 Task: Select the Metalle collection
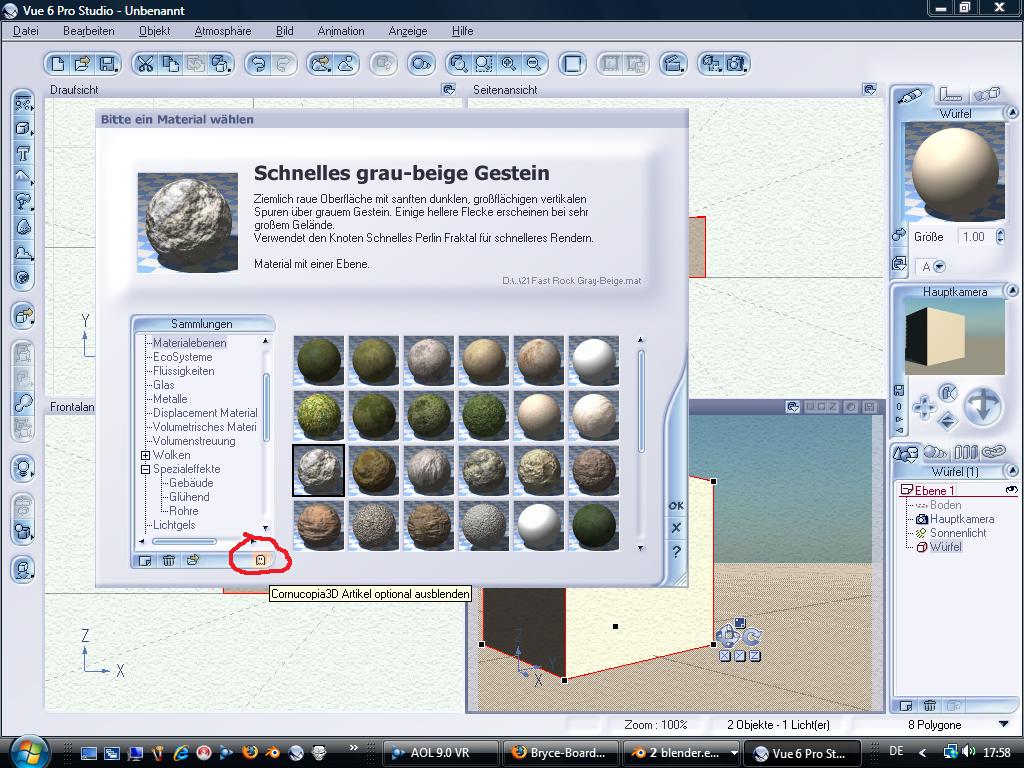170,399
